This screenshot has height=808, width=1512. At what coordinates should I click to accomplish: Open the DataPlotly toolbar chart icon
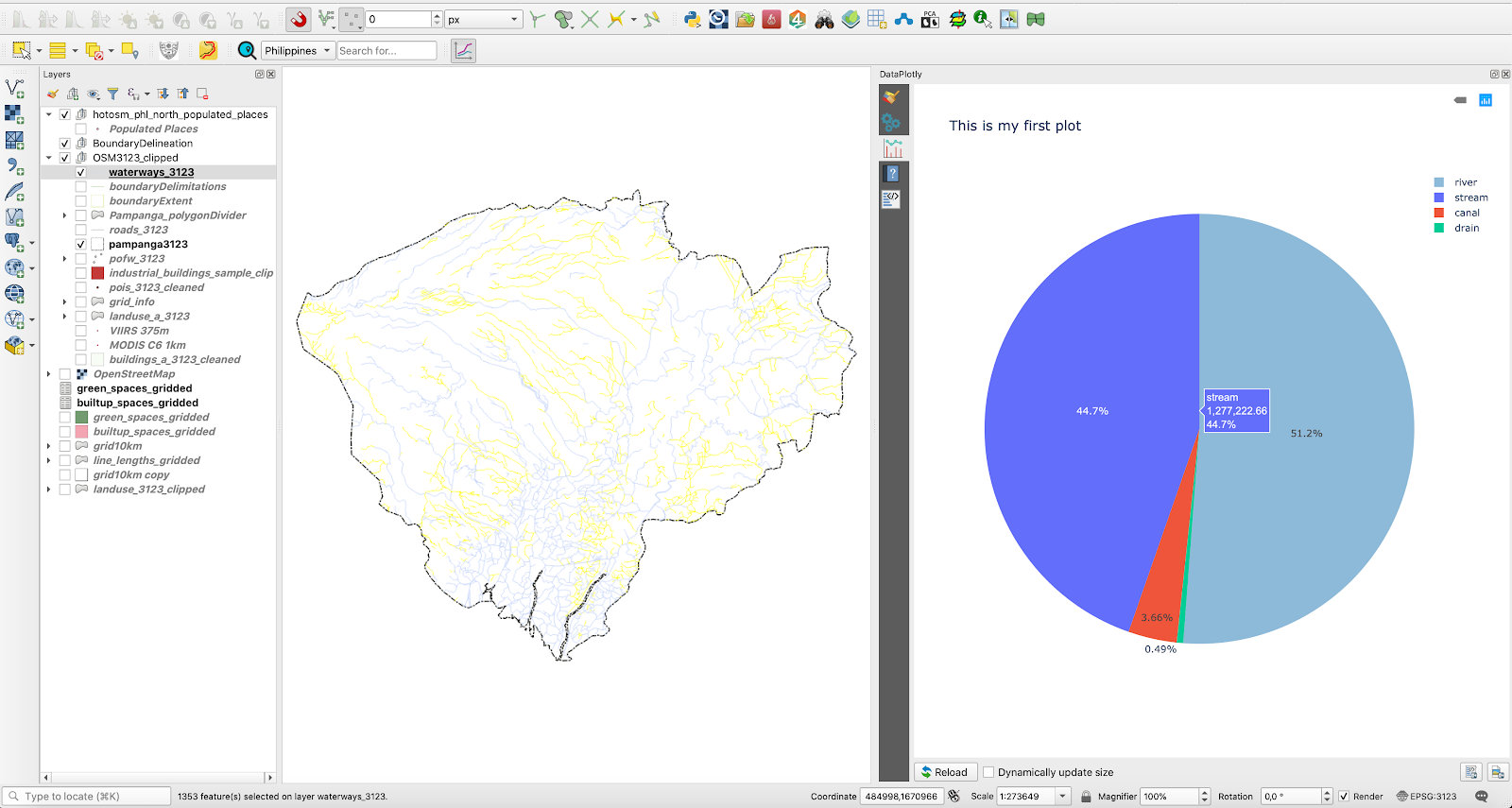point(463,51)
